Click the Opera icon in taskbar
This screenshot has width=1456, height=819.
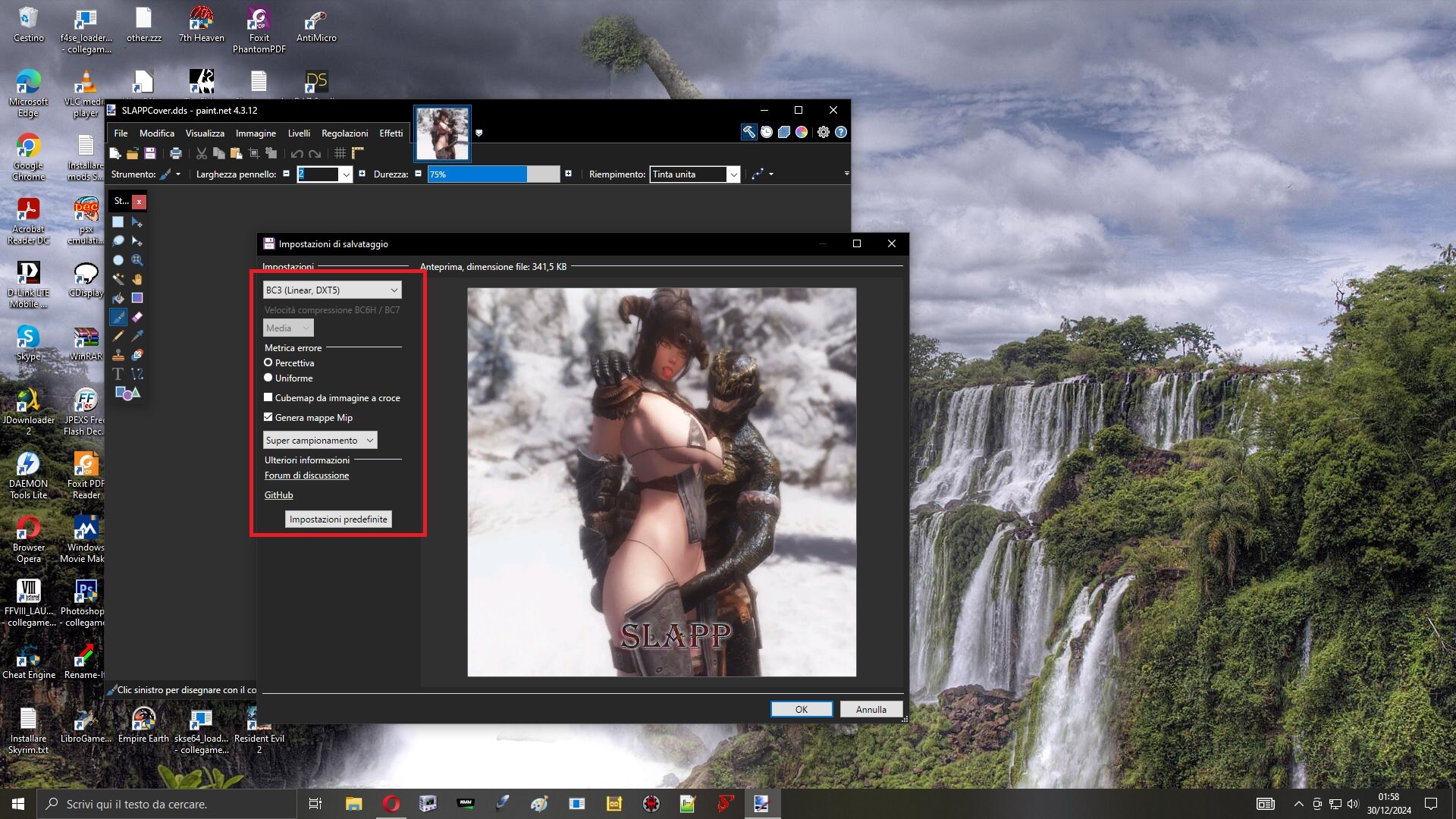(391, 804)
